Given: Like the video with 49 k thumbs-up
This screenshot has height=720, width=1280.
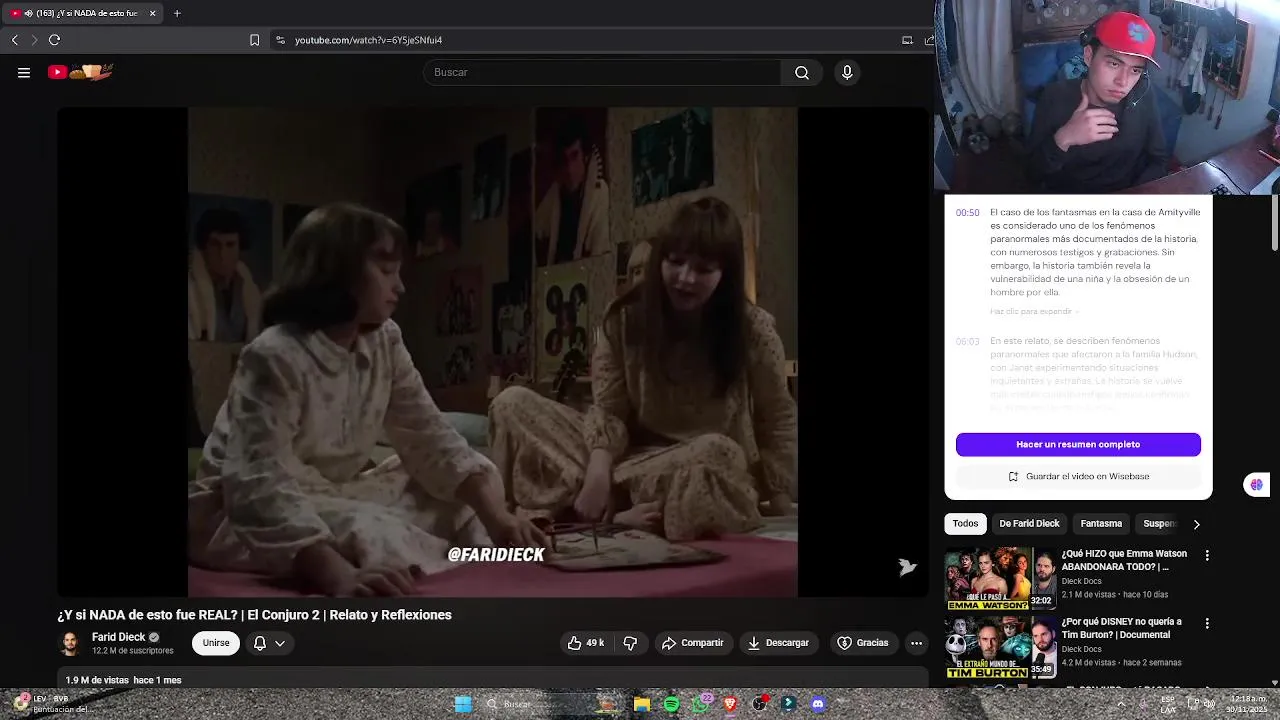Looking at the screenshot, I should pos(586,643).
